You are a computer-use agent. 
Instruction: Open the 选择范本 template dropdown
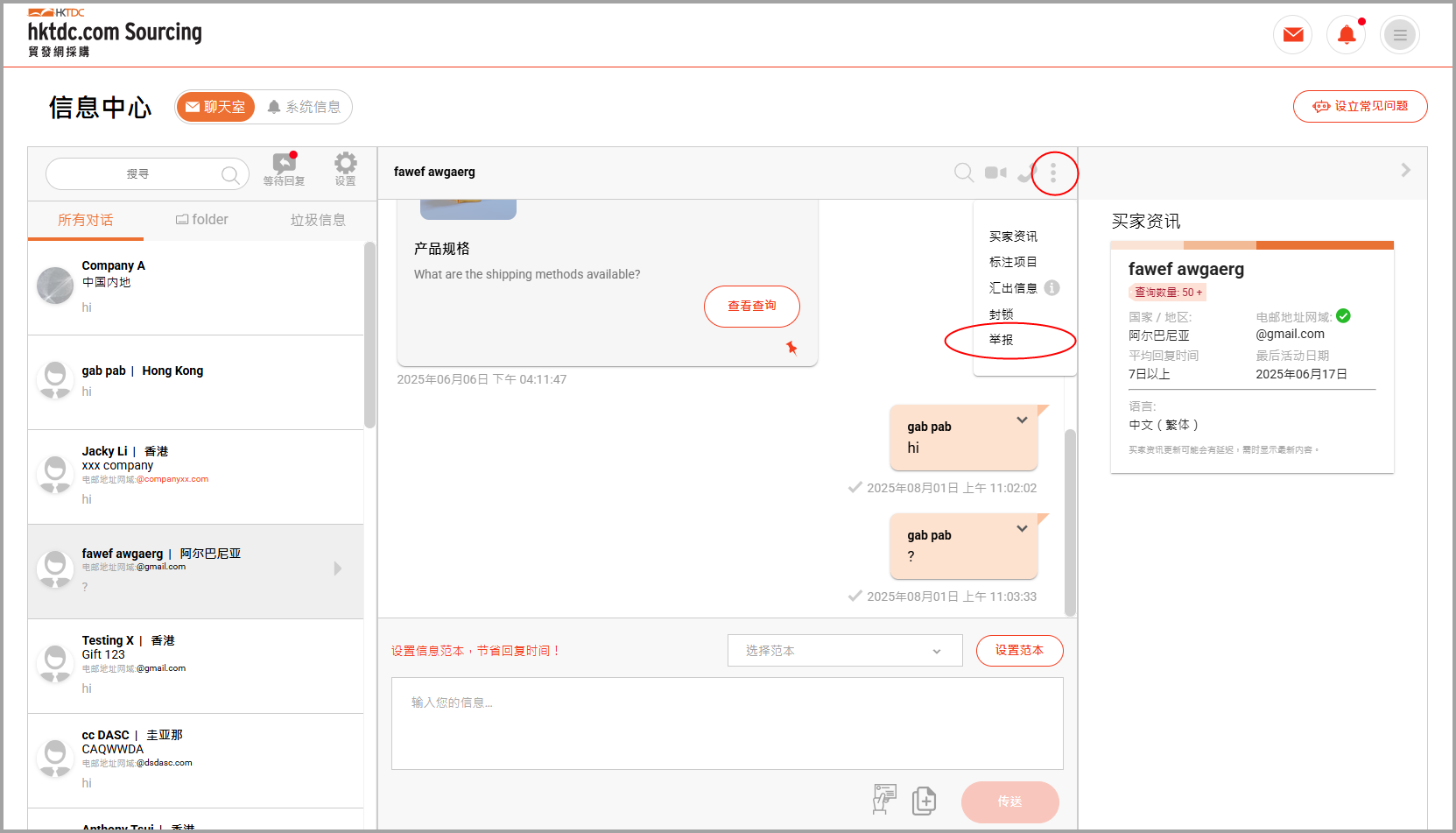click(845, 651)
